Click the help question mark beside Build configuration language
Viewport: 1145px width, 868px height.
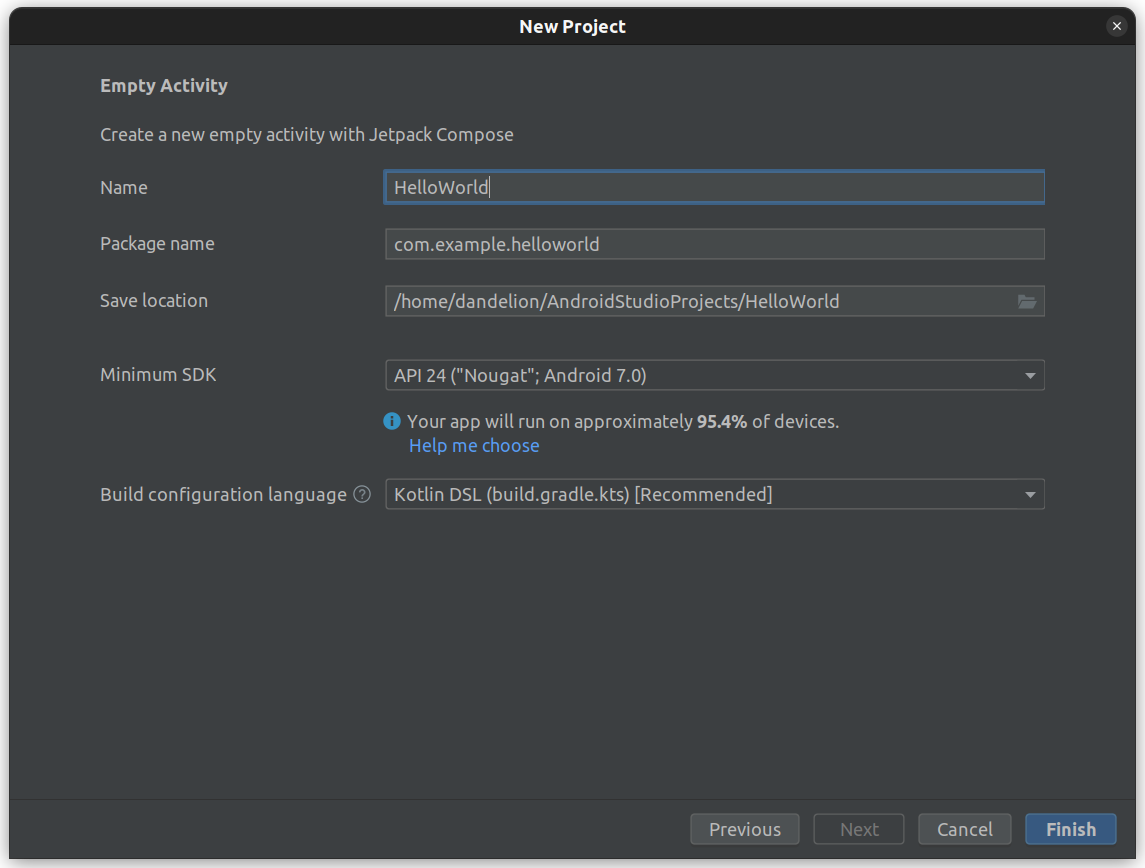pyautogui.click(x=362, y=494)
